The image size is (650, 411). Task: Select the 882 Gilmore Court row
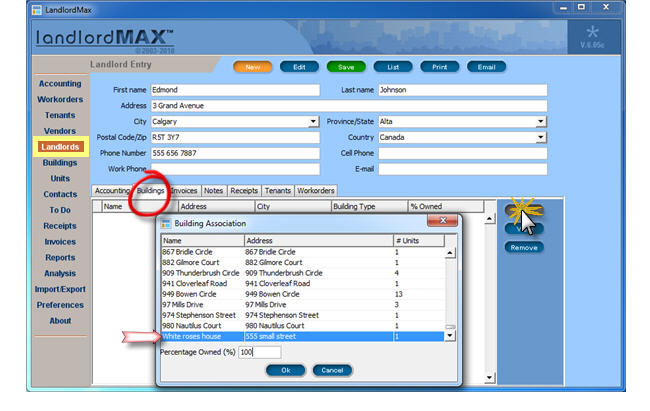pos(303,263)
